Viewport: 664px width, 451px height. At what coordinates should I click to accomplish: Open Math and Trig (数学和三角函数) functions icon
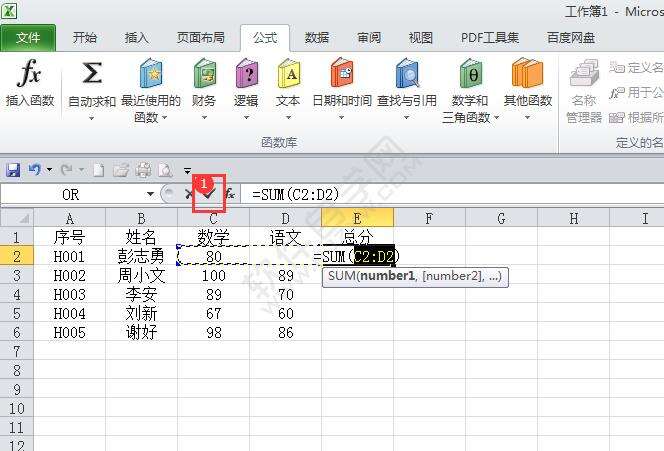(x=470, y=74)
